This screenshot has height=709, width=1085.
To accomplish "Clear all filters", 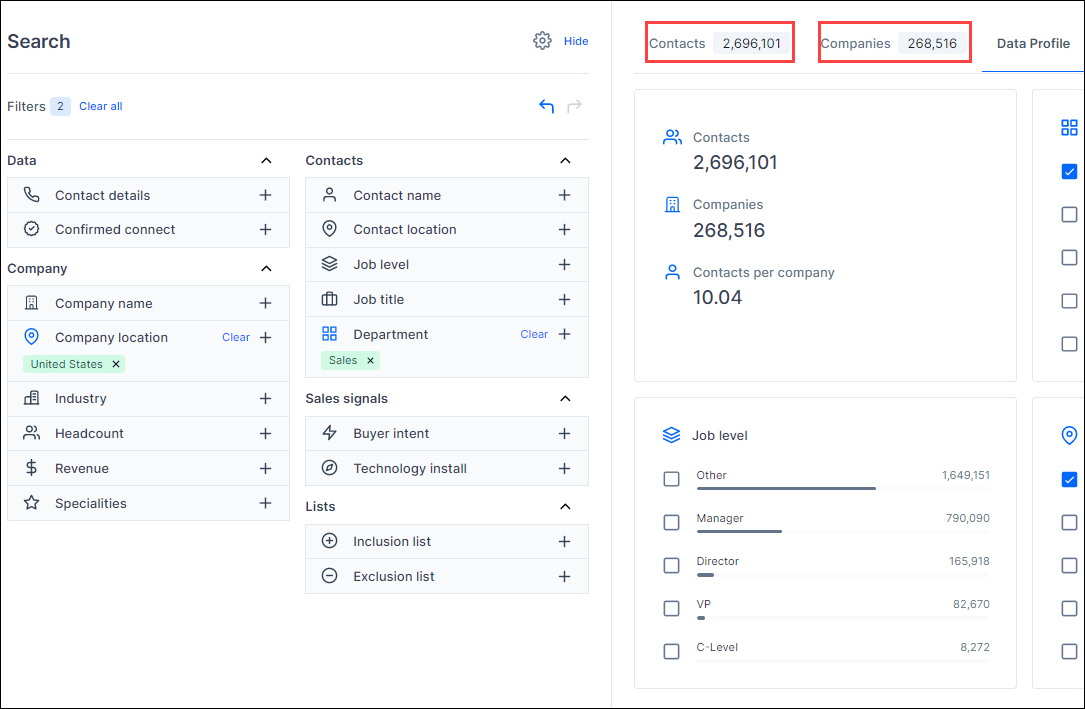I will [100, 106].
